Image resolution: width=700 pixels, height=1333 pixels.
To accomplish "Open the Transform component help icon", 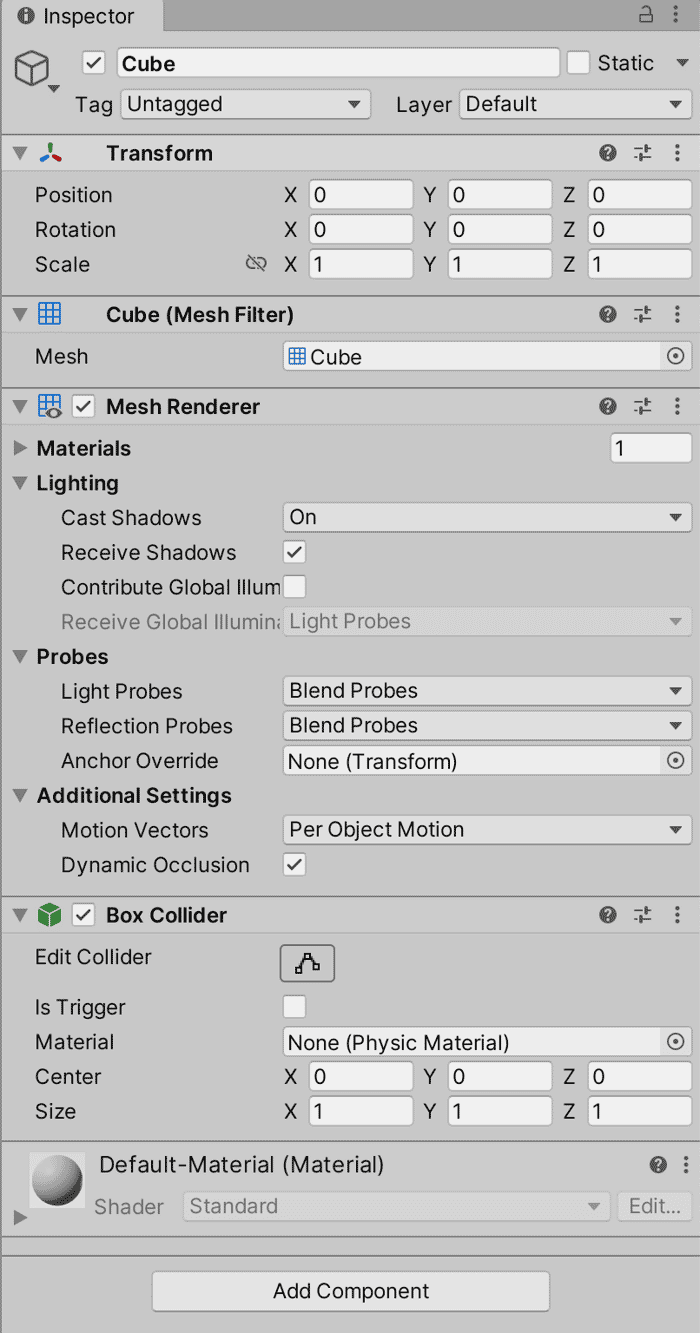I will (x=608, y=153).
